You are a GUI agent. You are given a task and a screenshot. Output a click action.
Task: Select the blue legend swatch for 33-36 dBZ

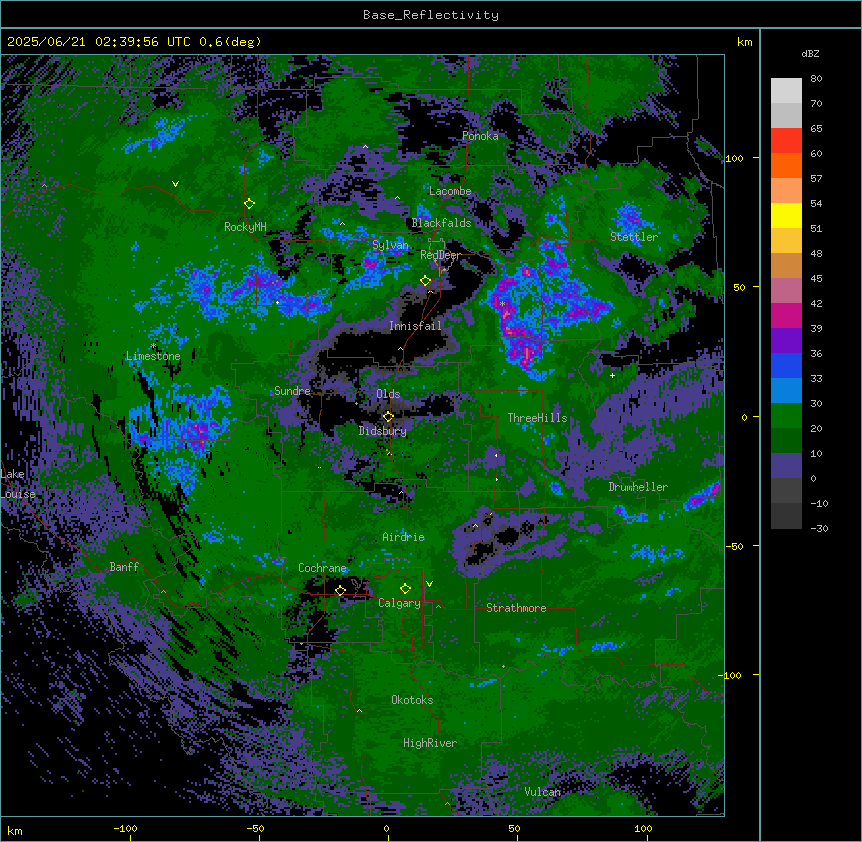pyautogui.click(x=786, y=365)
